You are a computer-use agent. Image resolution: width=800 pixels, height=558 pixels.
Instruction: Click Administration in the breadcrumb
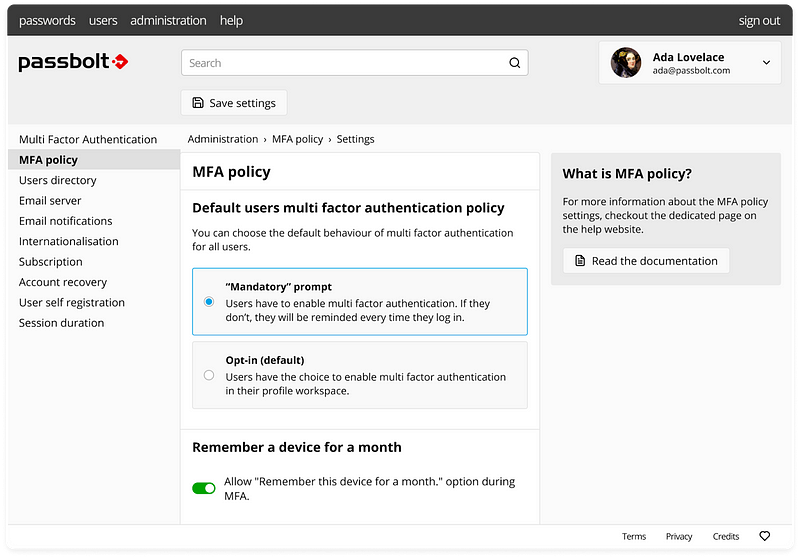(x=222, y=139)
